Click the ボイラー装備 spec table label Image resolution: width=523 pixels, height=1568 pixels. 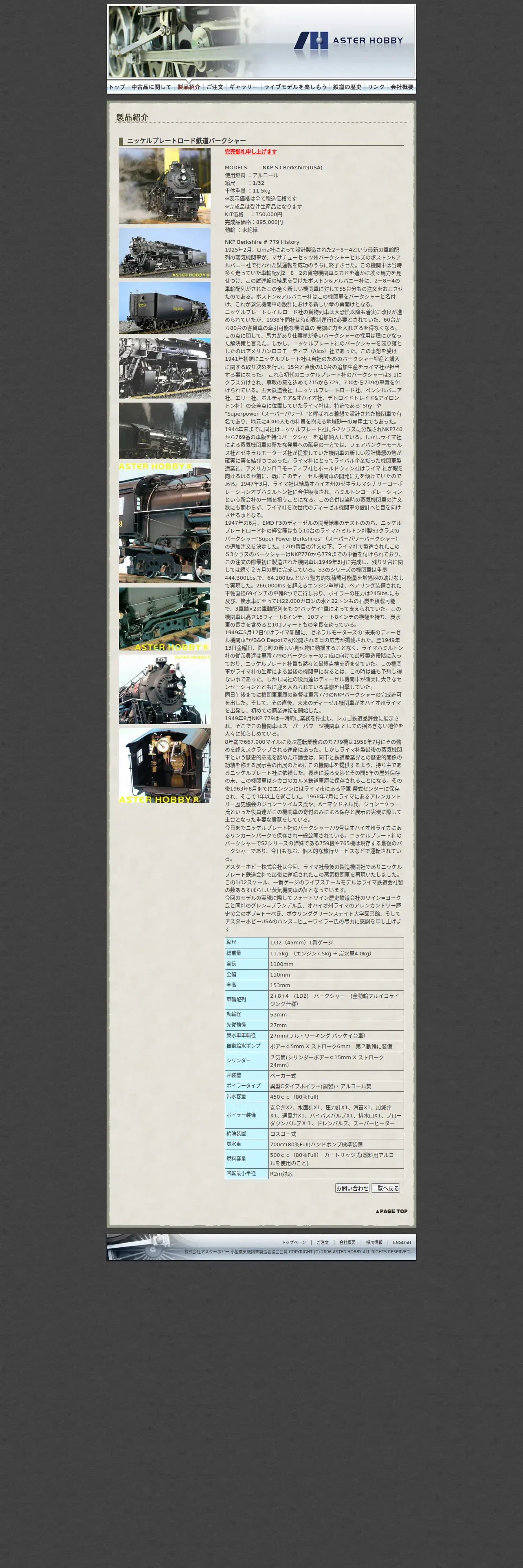[246, 1115]
